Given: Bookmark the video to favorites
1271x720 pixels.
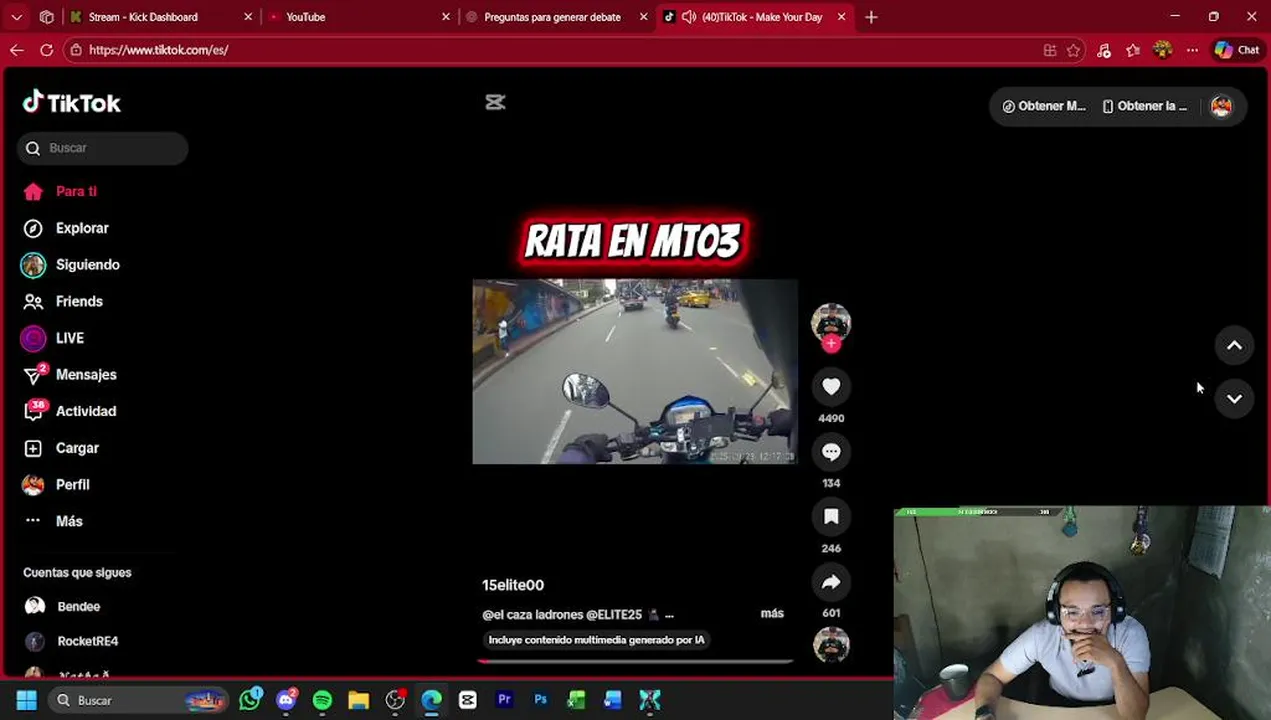Looking at the screenshot, I should click(x=831, y=517).
